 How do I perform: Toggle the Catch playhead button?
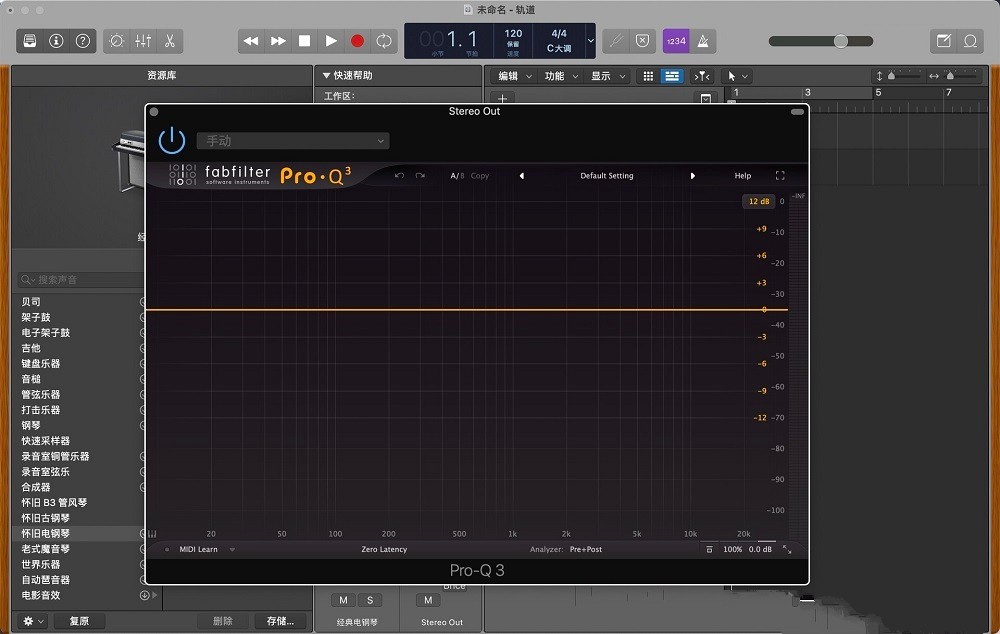(x=702, y=77)
